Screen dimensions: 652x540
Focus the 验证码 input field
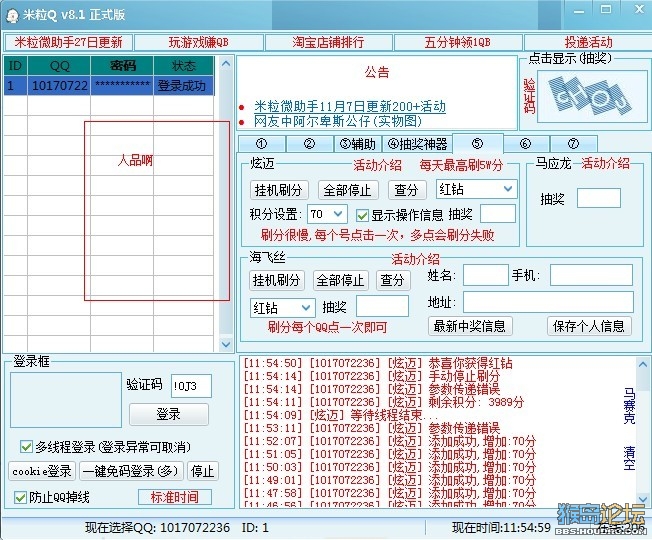pyautogui.click(x=191, y=386)
